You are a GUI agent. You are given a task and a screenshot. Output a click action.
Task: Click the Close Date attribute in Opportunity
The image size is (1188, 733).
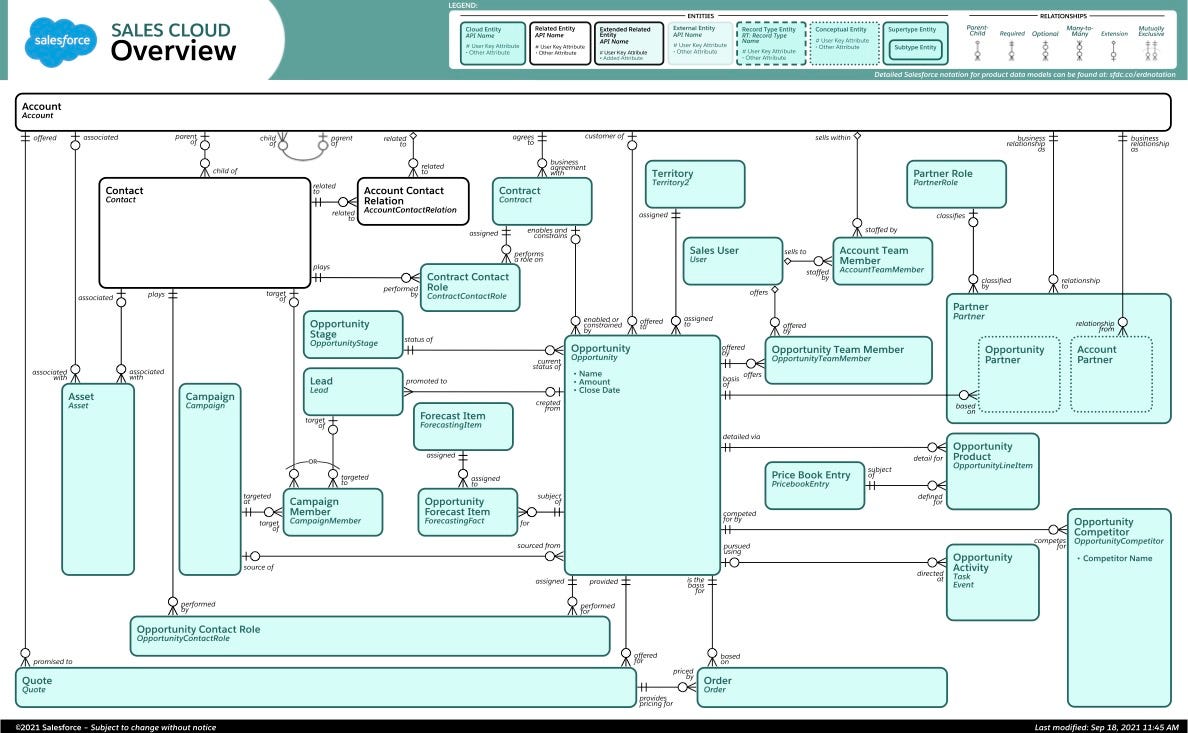click(599, 390)
